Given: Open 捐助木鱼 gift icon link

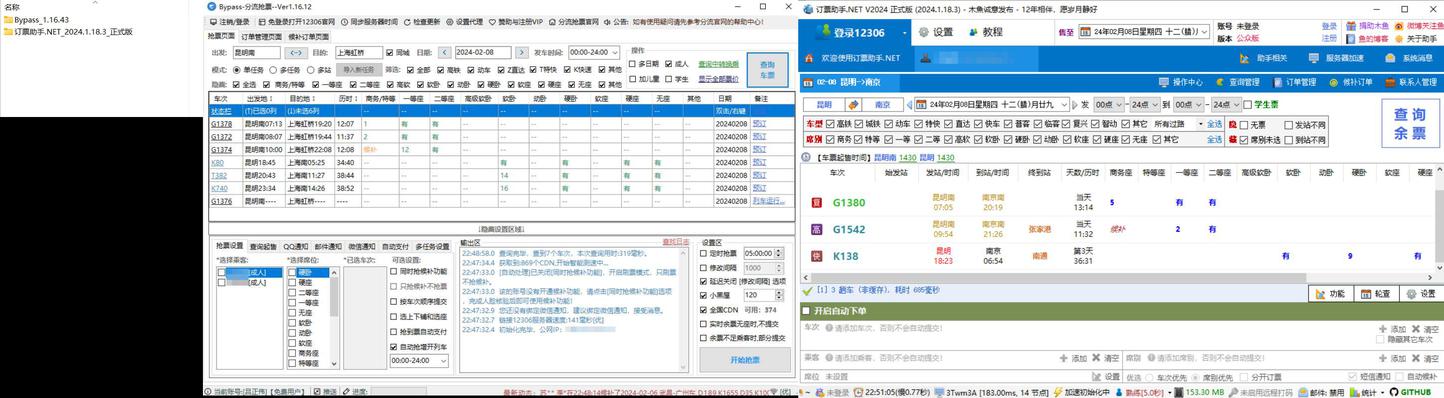Looking at the screenshot, I should point(1350,26).
